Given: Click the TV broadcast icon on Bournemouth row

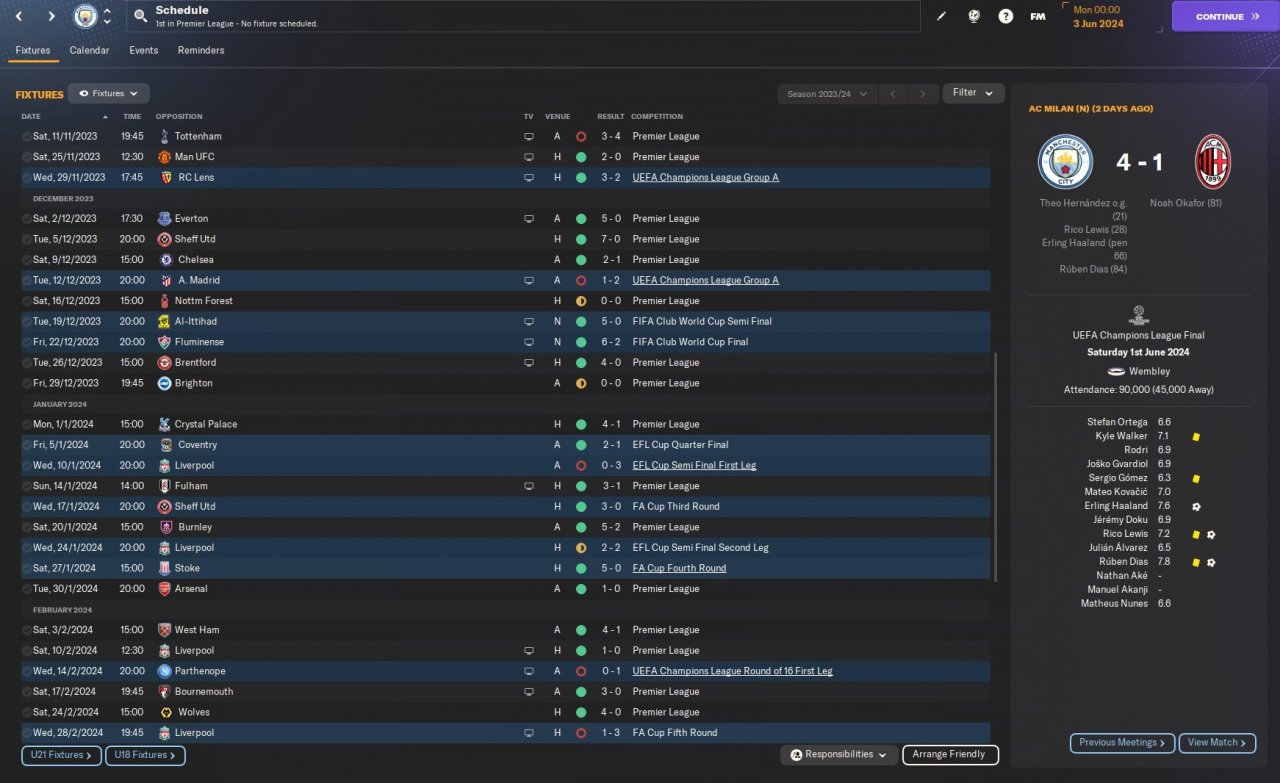Looking at the screenshot, I should (x=529, y=692).
